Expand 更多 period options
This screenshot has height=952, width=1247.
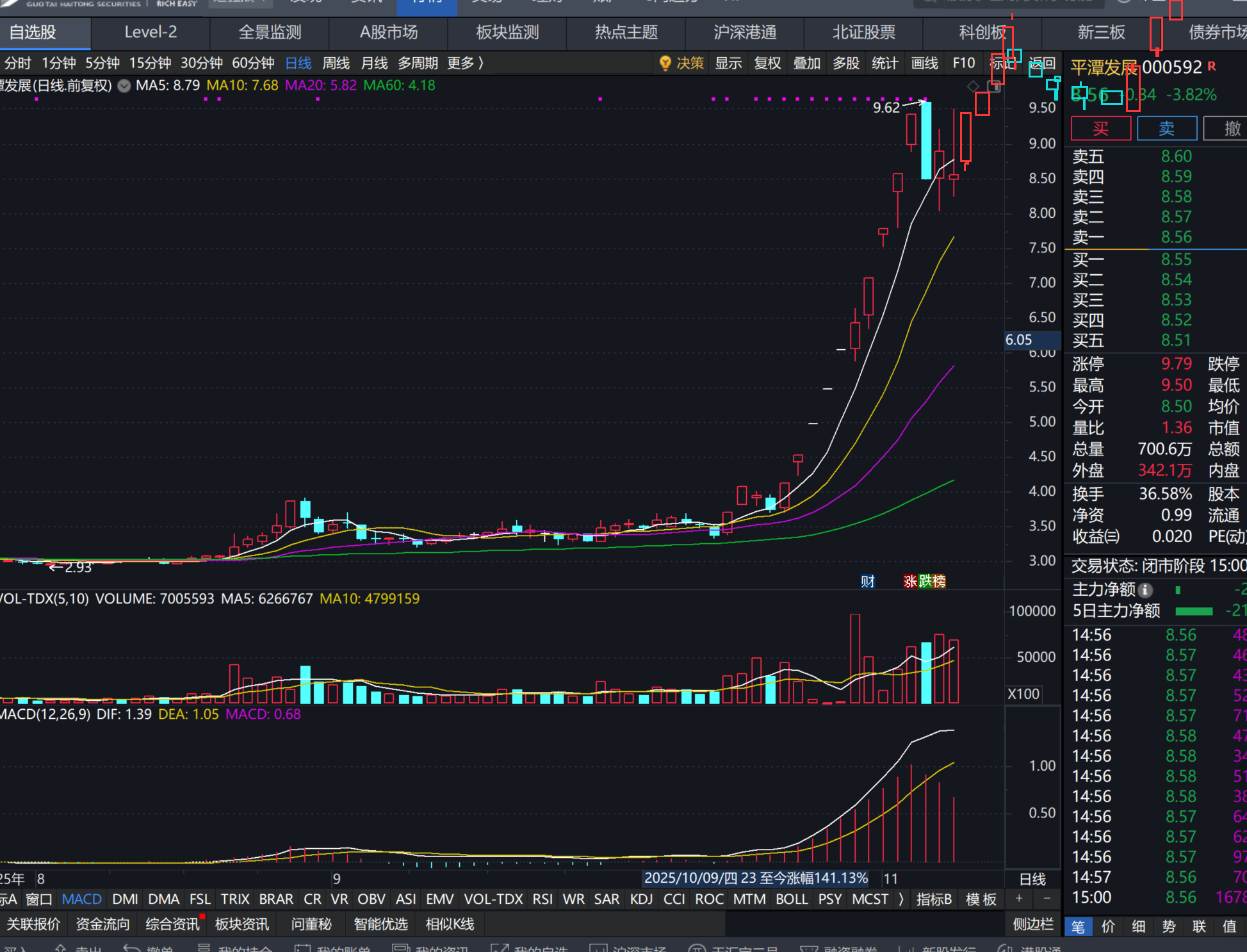click(465, 63)
